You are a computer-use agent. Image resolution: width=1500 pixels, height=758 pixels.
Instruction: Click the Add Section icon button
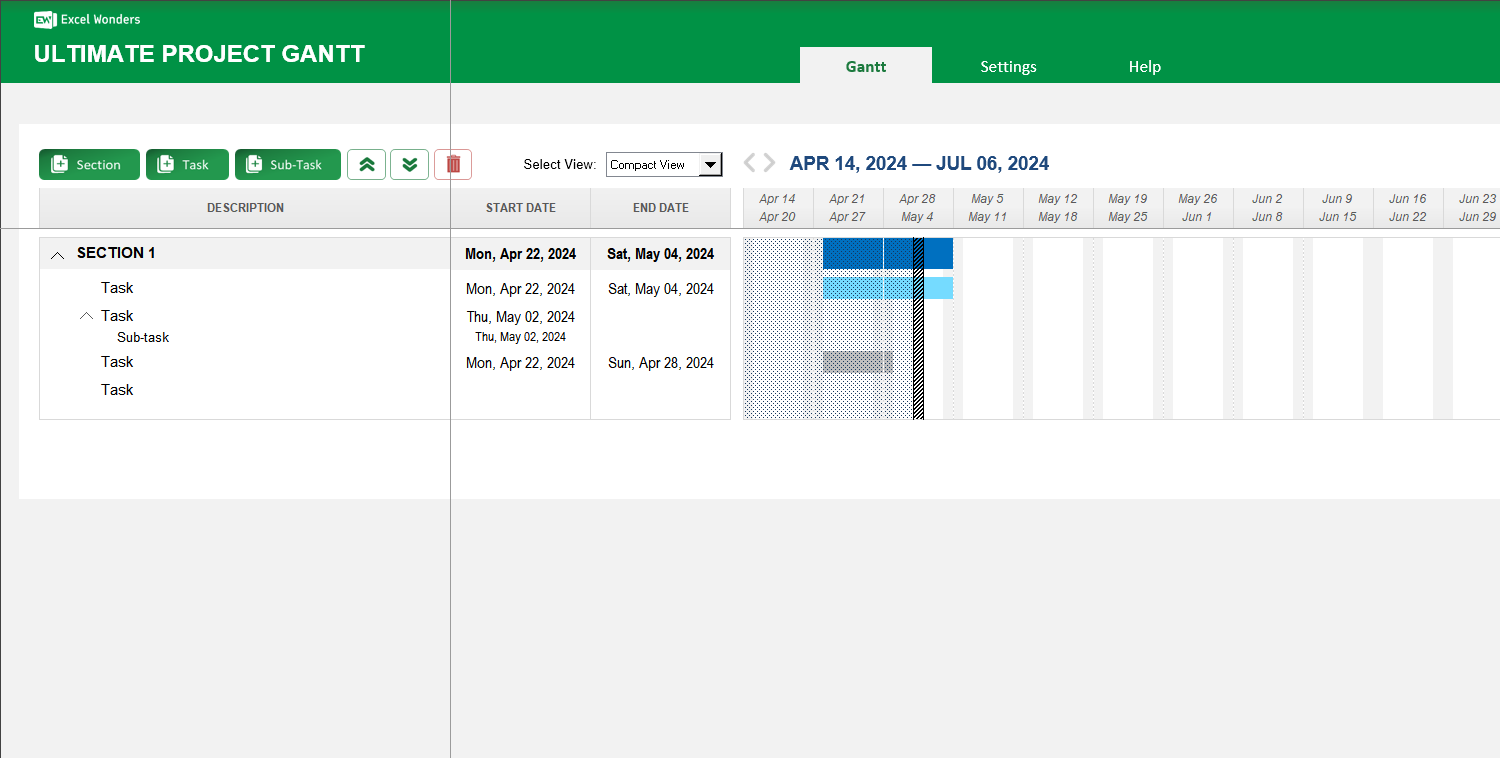click(x=89, y=164)
